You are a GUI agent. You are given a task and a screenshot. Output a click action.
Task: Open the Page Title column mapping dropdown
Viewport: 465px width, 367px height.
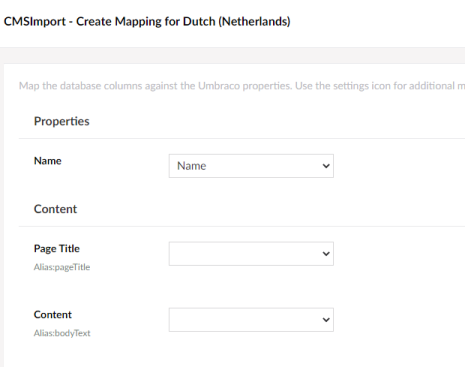pyautogui.click(x=251, y=254)
